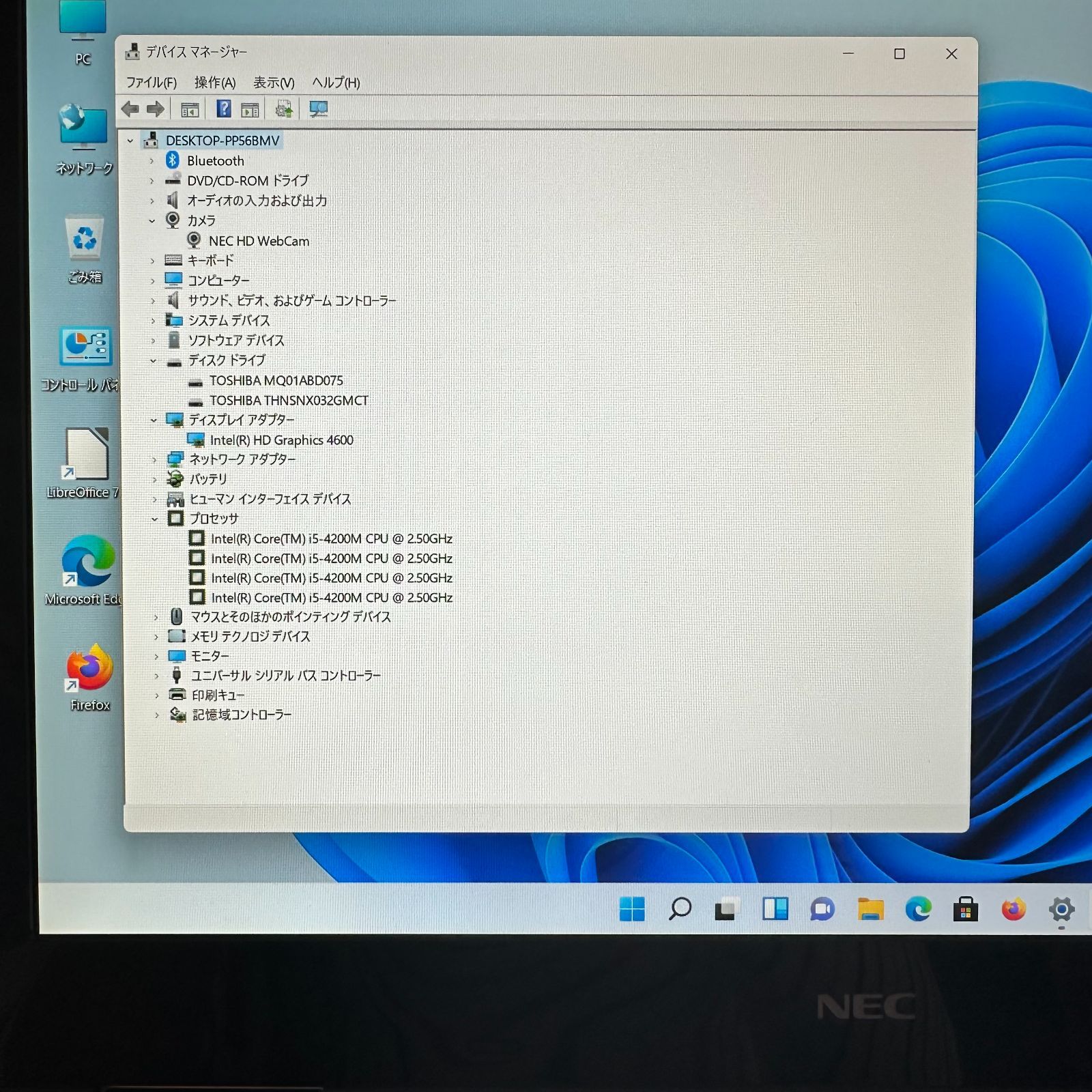Image resolution: width=1092 pixels, height=1092 pixels.
Task: Select Intel(R) HD Graphics 4600 adapter
Action: (281, 440)
